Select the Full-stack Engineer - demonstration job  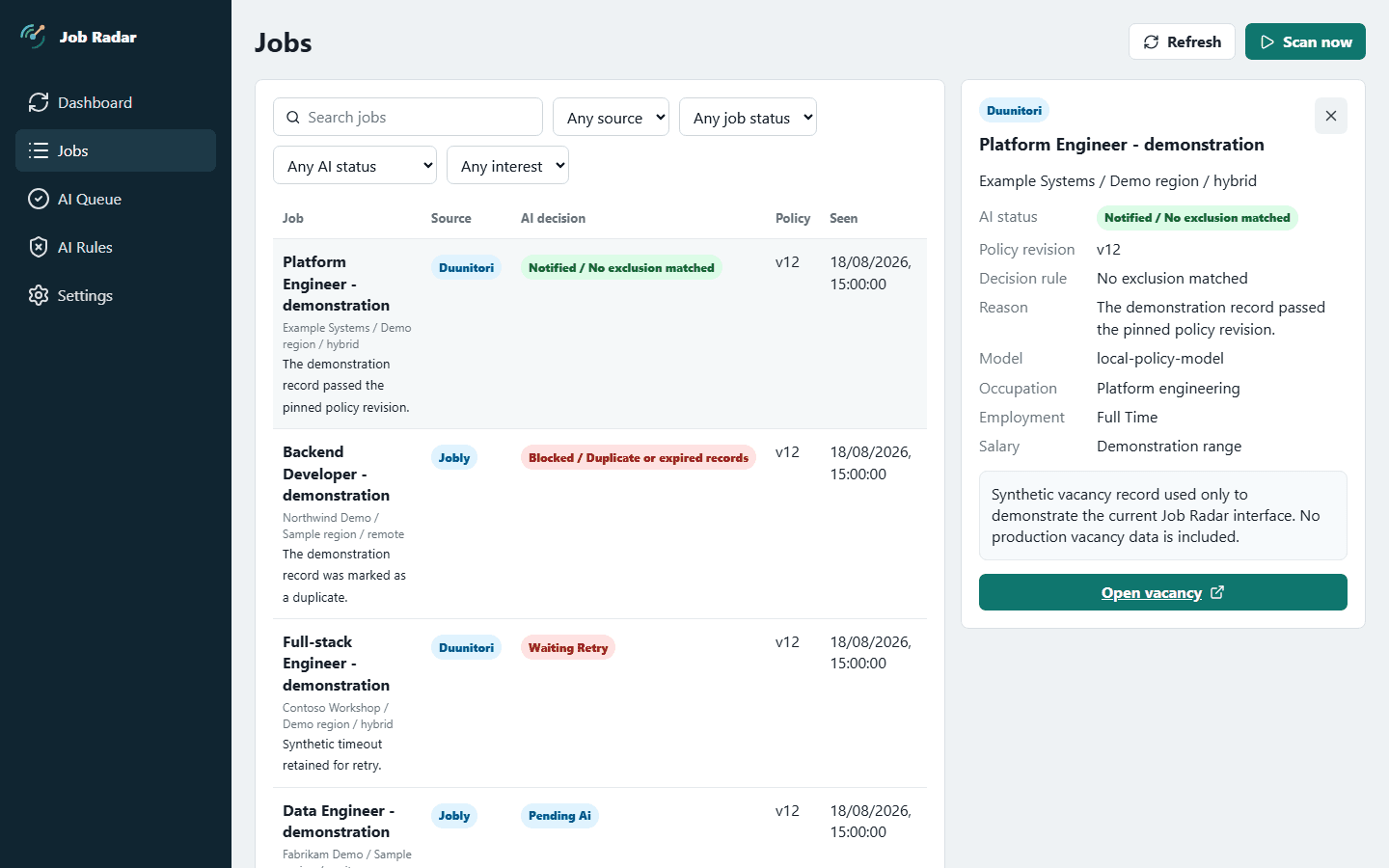tap(600, 703)
